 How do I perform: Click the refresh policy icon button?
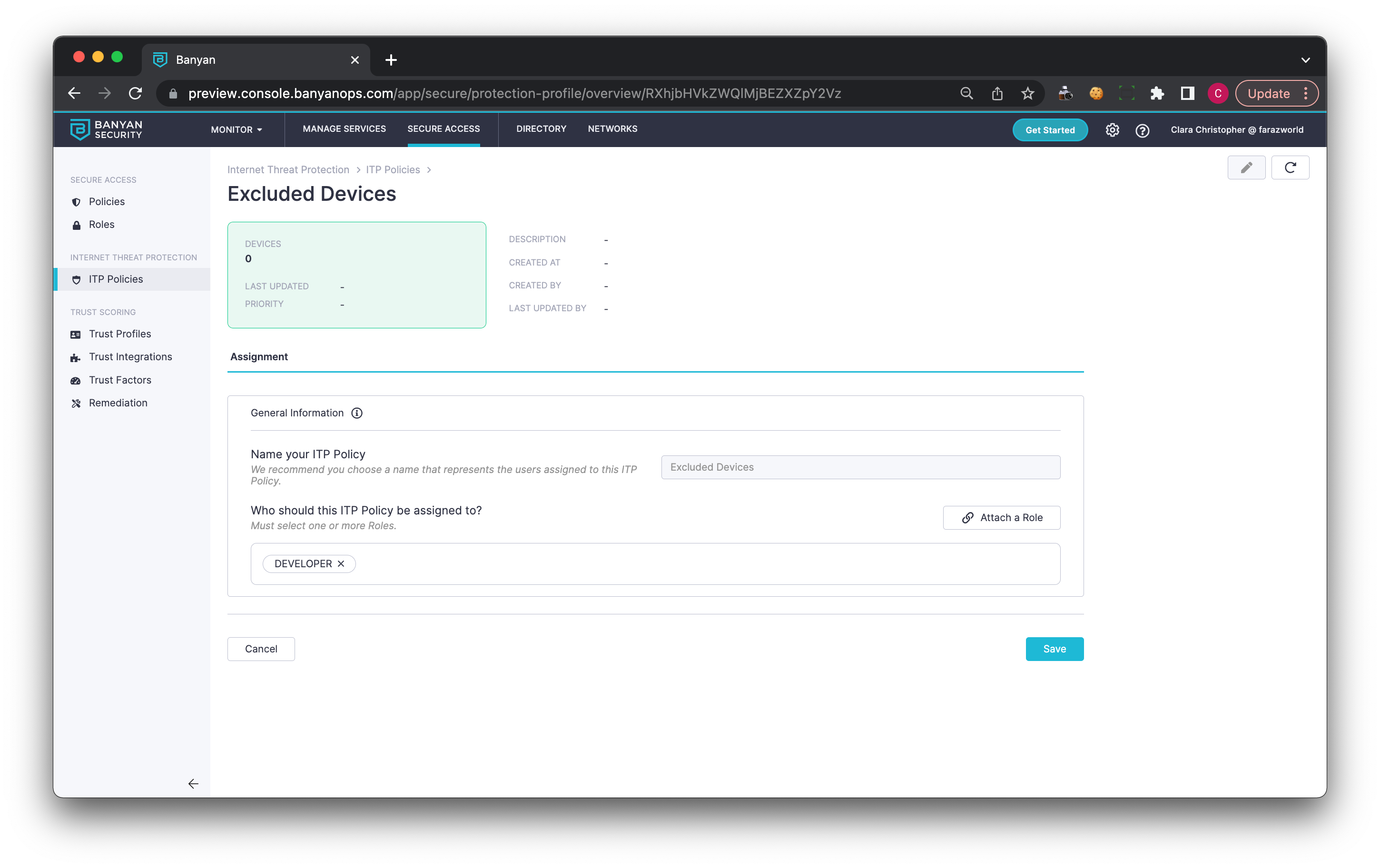(1290, 168)
